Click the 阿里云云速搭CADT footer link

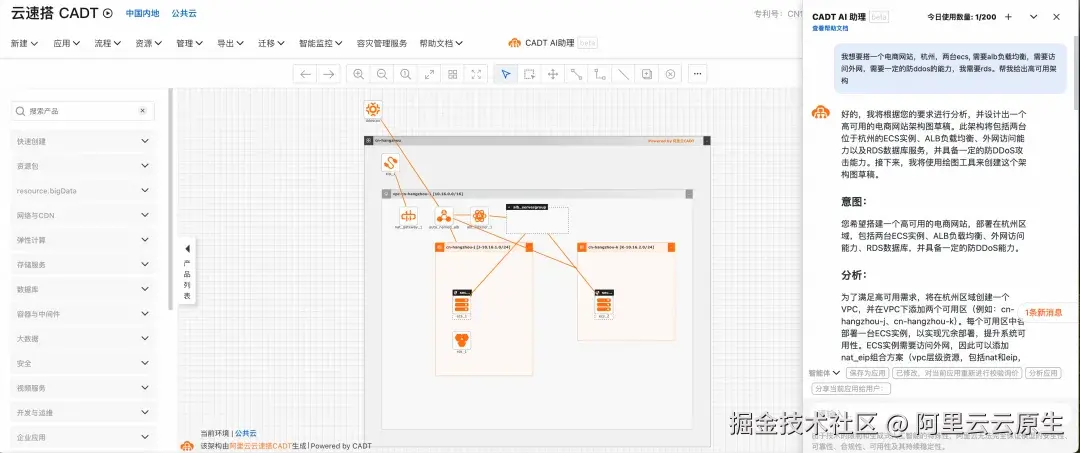click(x=258, y=445)
